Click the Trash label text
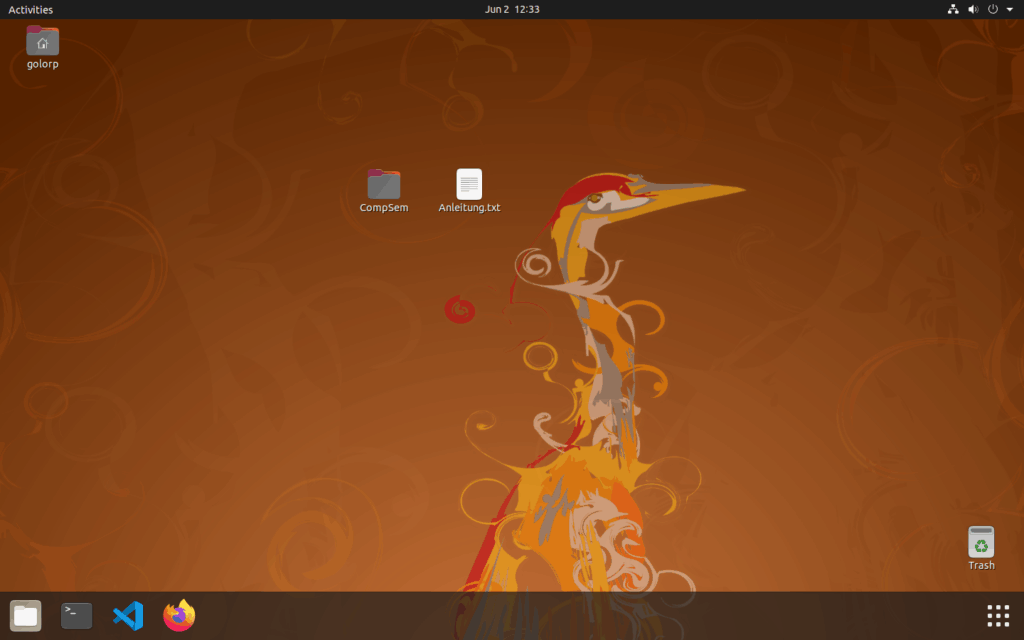 coord(982,566)
